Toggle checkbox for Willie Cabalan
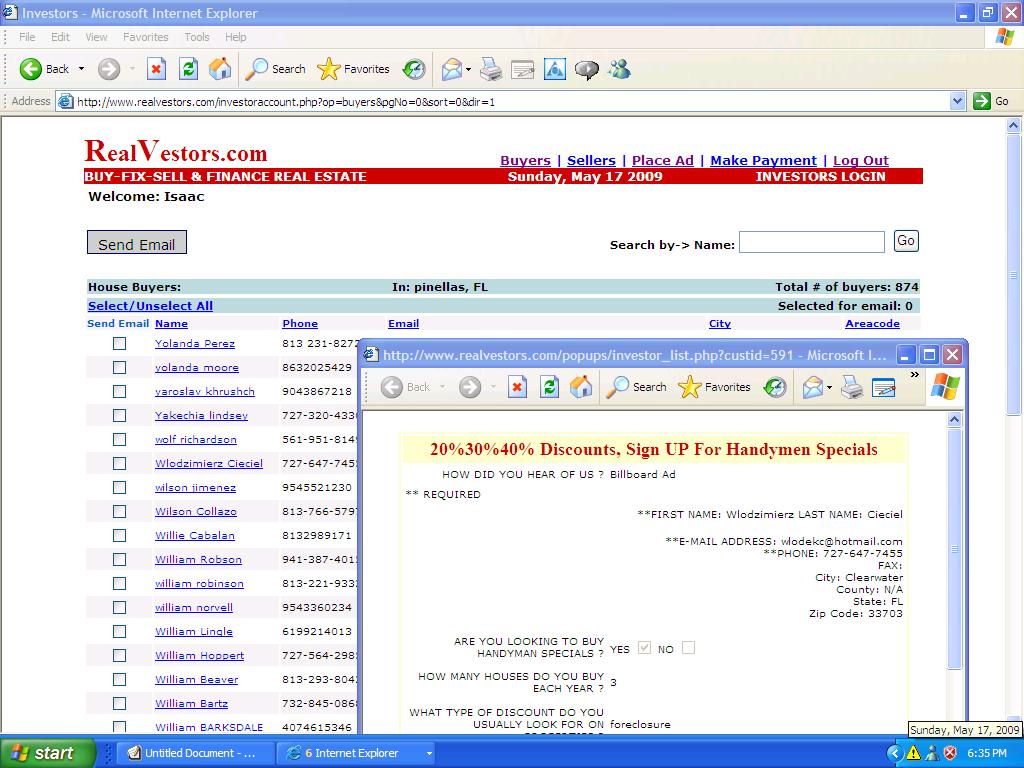Image resolution: width=1024 pixels, height=768 pixels. [120, 536]
